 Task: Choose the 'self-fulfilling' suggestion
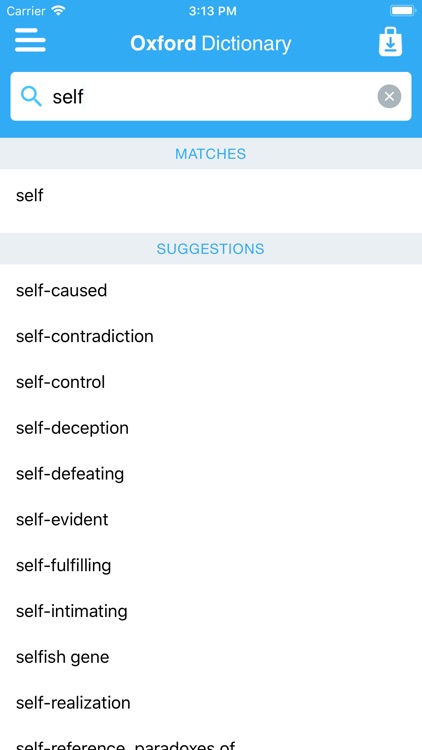(211, 565)
